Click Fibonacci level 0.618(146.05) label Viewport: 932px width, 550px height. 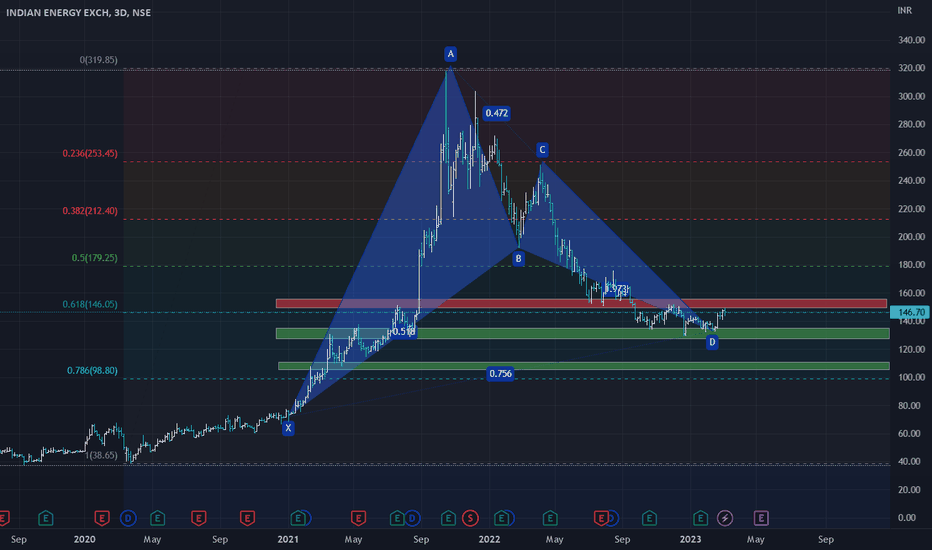click(90, 304)
